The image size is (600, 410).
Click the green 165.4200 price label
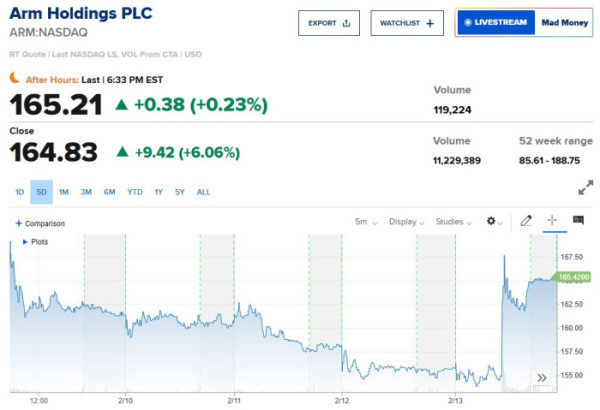tap(572, 277)
